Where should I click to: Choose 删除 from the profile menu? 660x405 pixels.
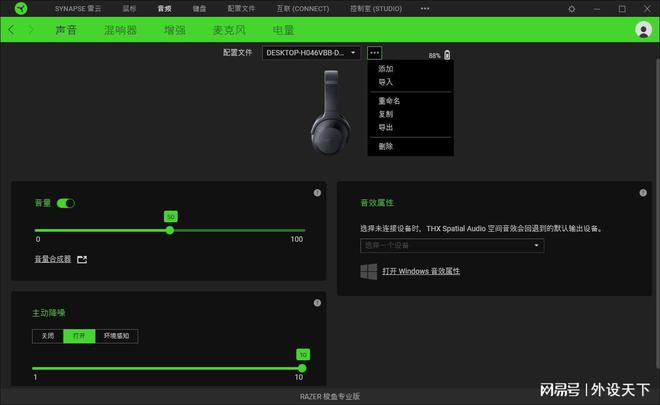[x=386, y=146]
